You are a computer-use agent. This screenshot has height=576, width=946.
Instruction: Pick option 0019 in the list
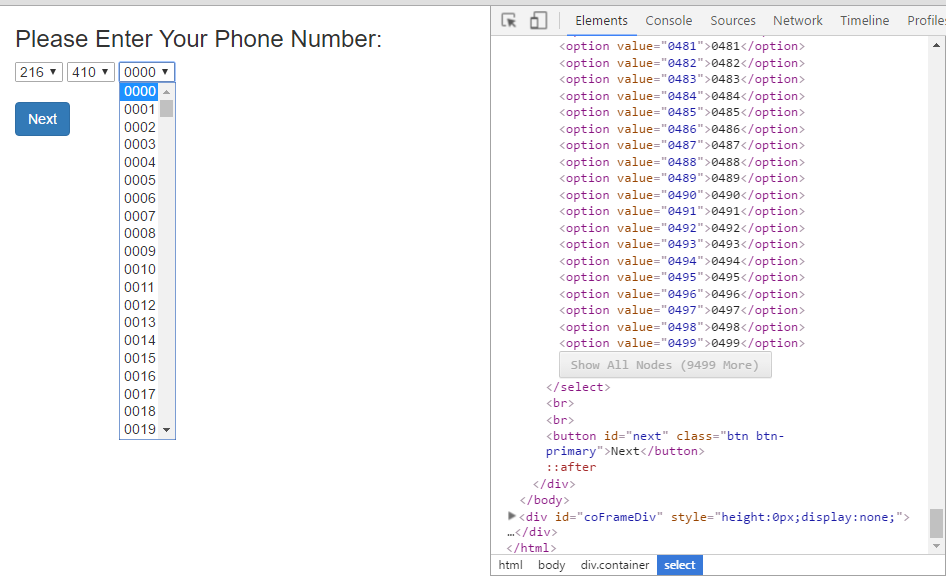[x=140, y=429]
